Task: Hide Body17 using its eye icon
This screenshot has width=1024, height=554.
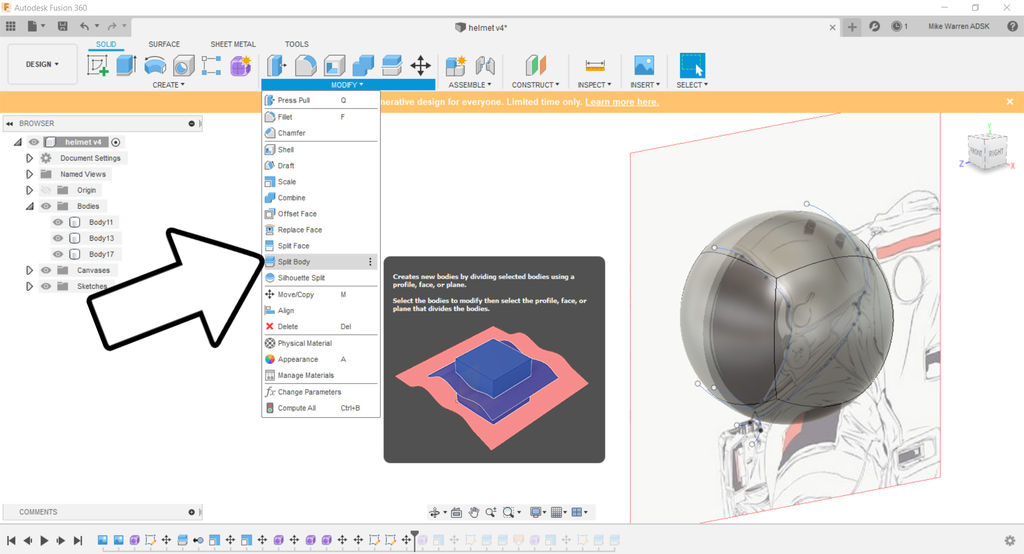Action: (x=57, y=254)
